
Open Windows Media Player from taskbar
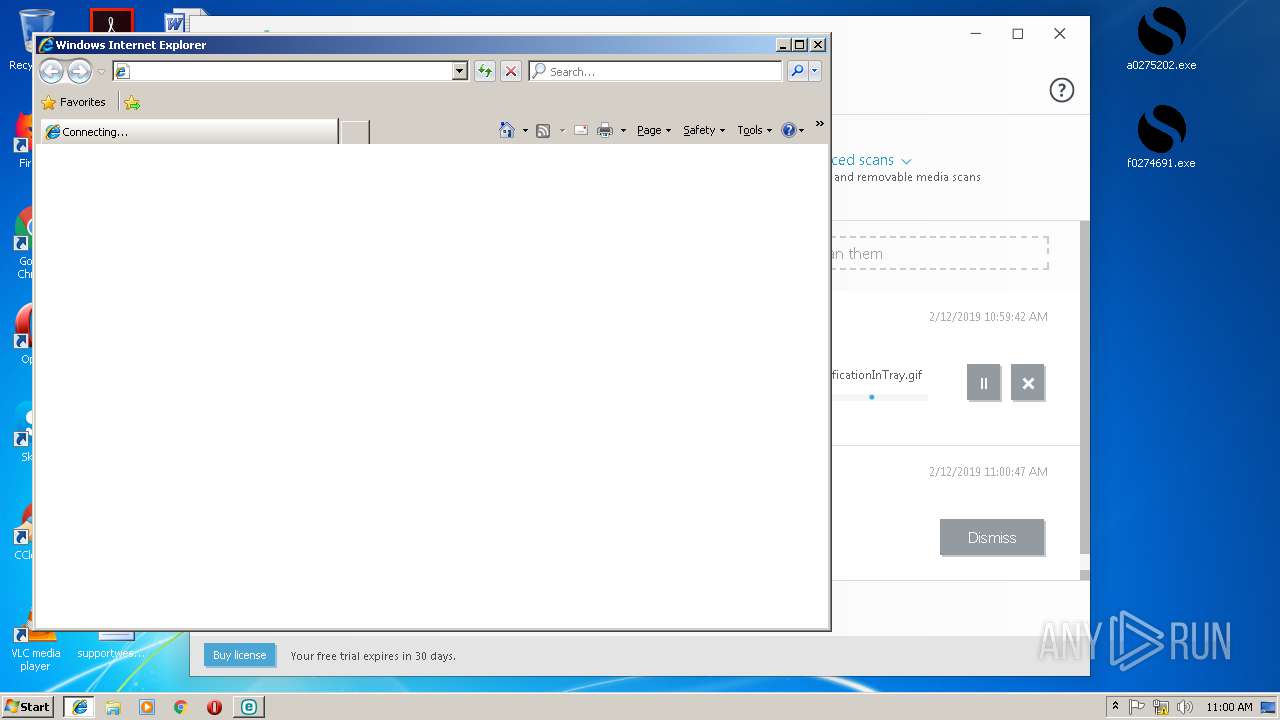click(147, 707)
